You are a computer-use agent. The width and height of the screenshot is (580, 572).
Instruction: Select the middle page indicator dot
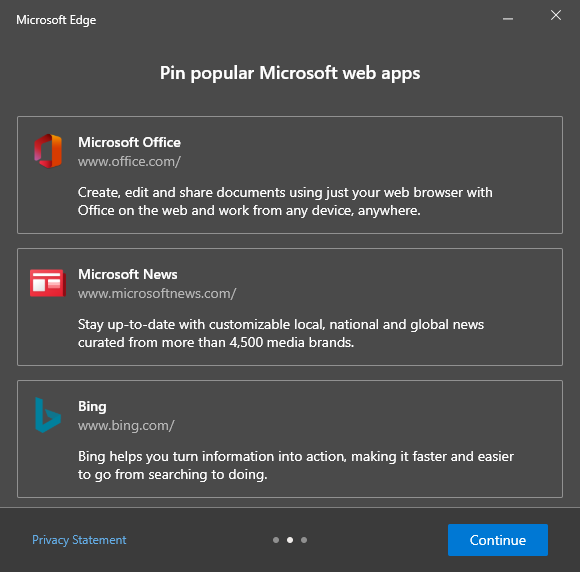coord(290,540)
